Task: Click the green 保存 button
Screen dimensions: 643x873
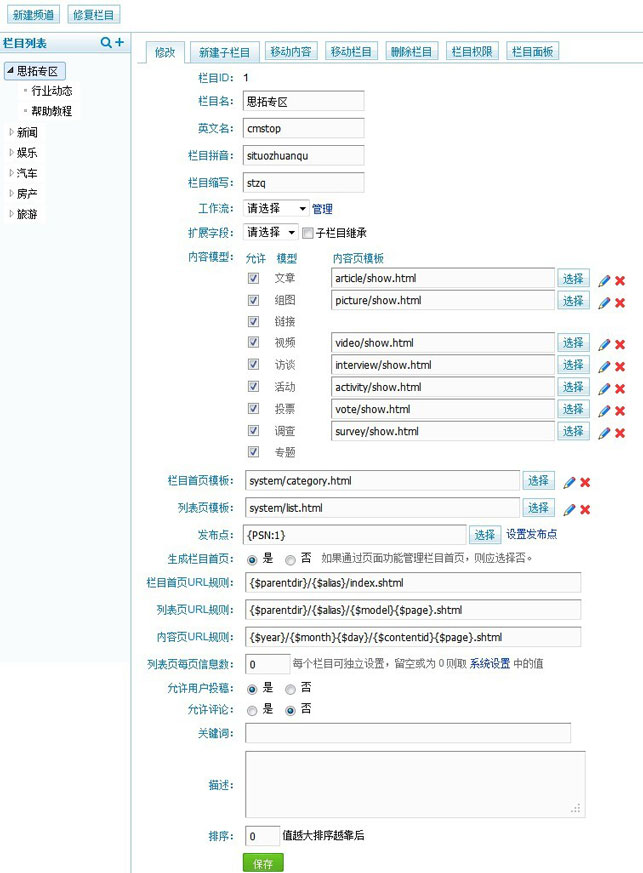Action: 263,863
